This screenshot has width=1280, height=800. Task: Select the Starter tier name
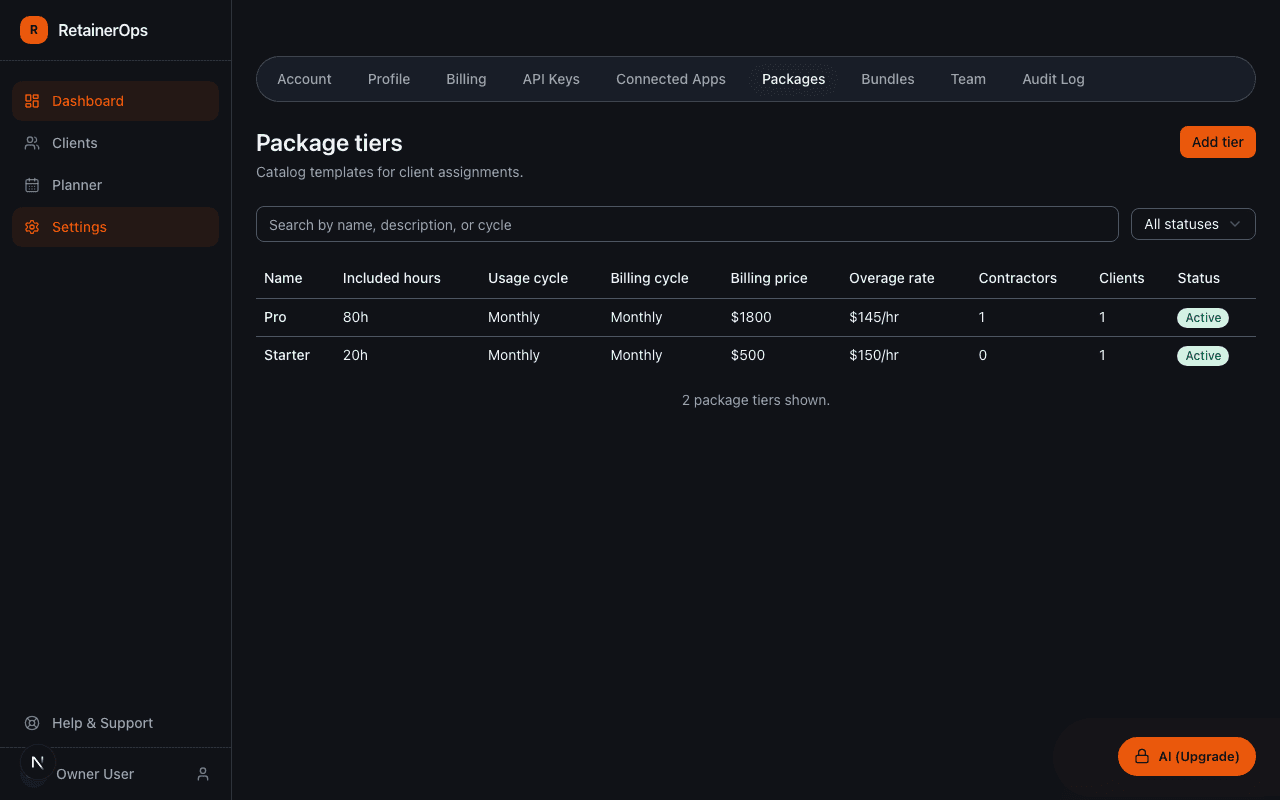click(287, 355)
